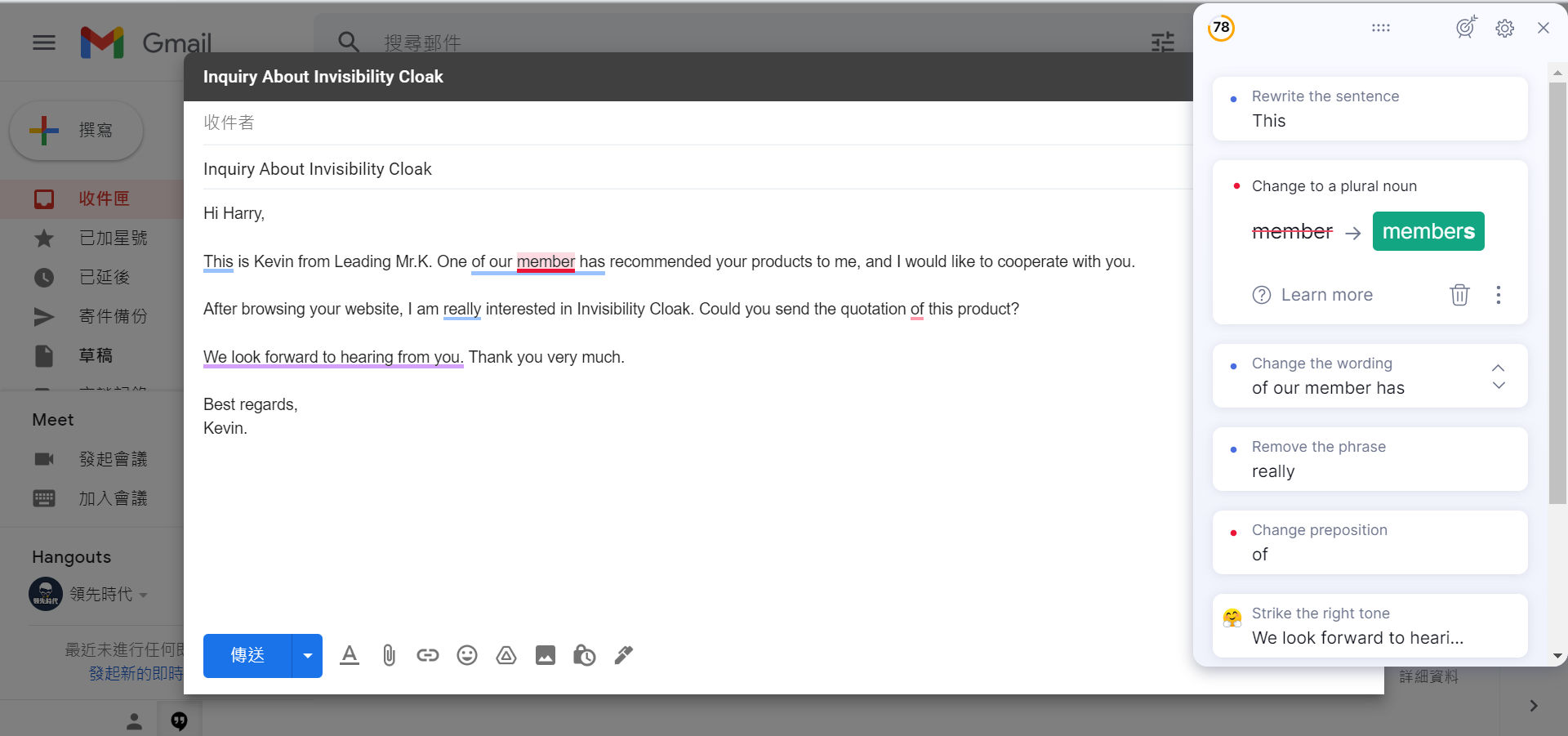Open more options for member suggestion
This screenshot has height=736, width=1568.
(x=1499, y=295)
